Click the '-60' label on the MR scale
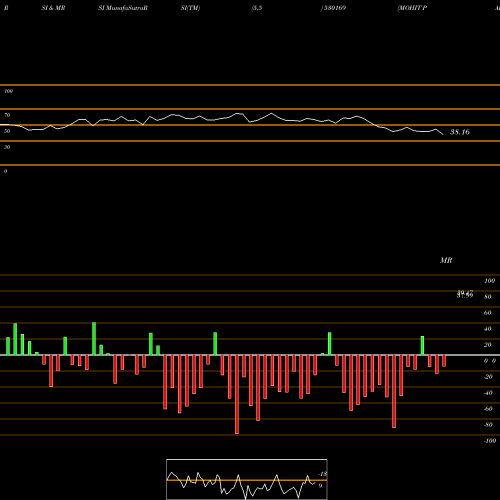The image size is (500, 500). [x=488, y=409]
